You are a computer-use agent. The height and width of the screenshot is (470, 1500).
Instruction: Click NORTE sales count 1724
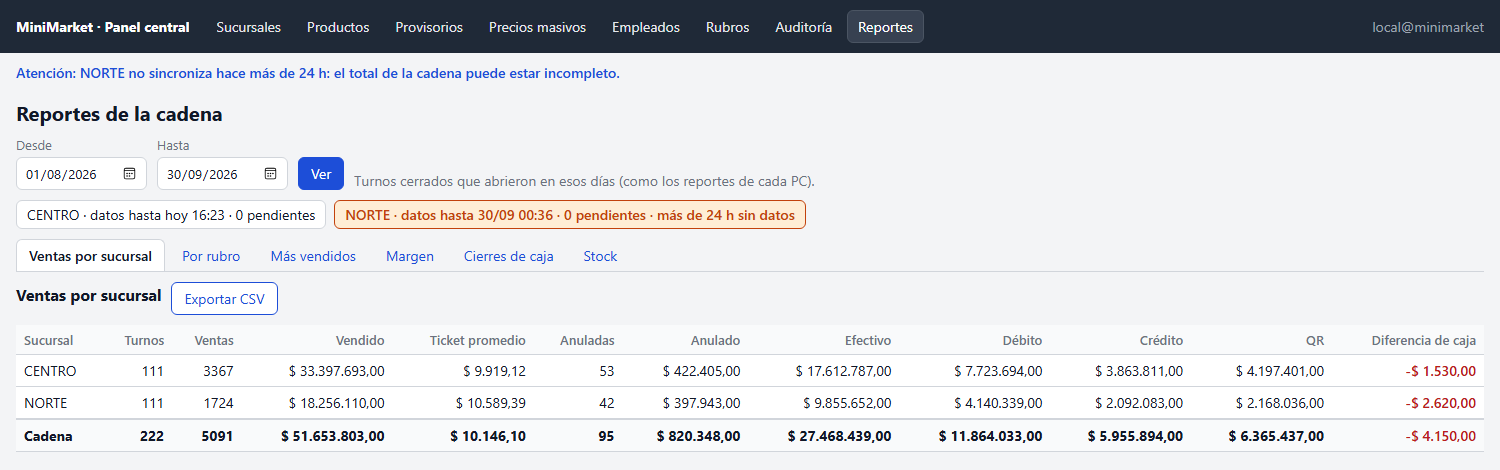click(x=218, y=403)
